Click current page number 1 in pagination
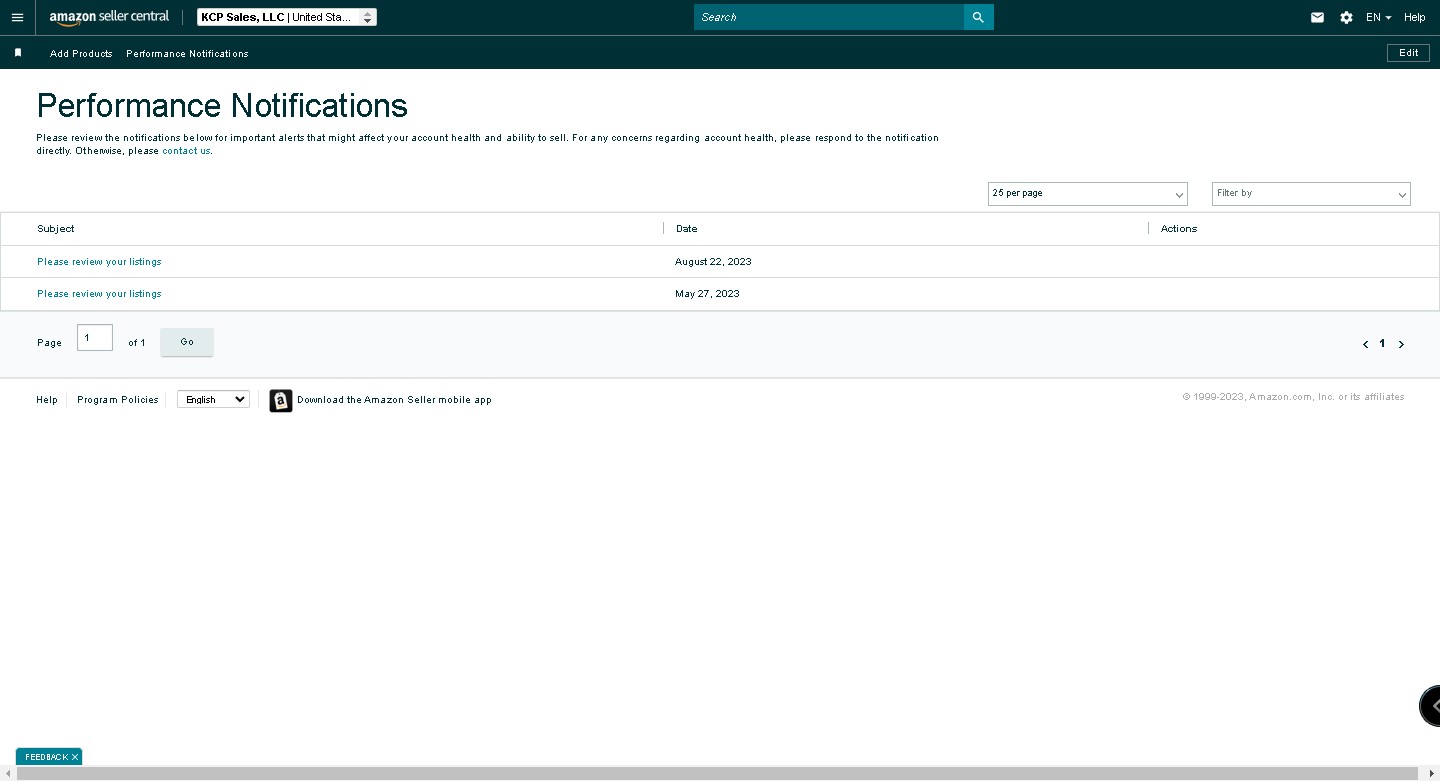 point(1383,343)
